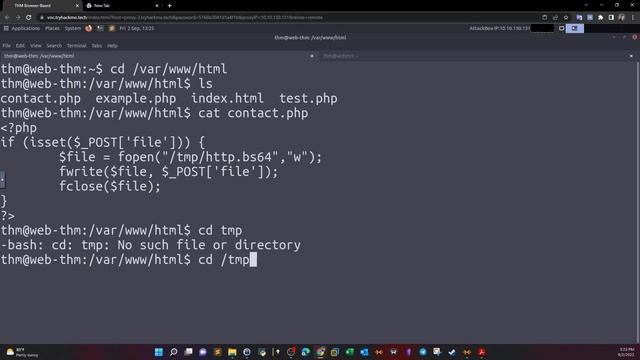Viewport: 640px width, 360px height.
Task: Click the share page icon in address bar
Action: [x=555, y=18]
